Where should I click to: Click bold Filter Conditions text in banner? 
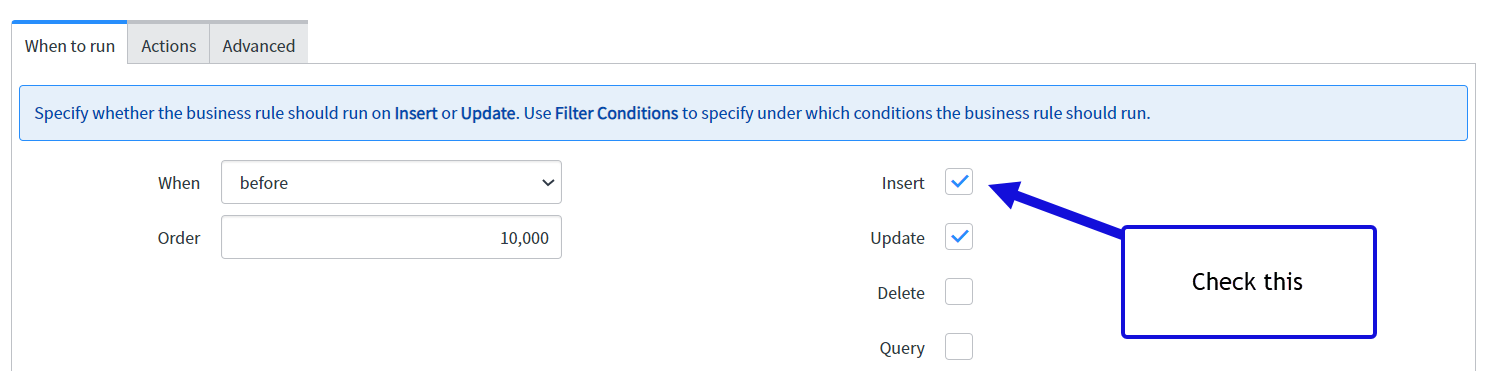point(616,113)
